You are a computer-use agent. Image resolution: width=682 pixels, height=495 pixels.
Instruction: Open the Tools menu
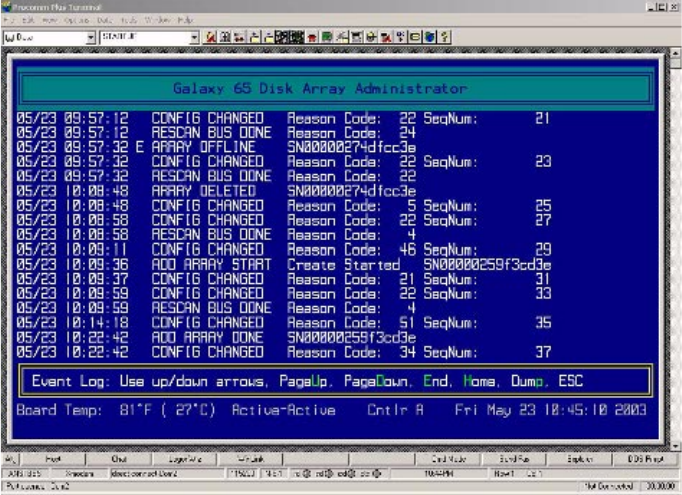pyautogui.click(x=131, y=20)
